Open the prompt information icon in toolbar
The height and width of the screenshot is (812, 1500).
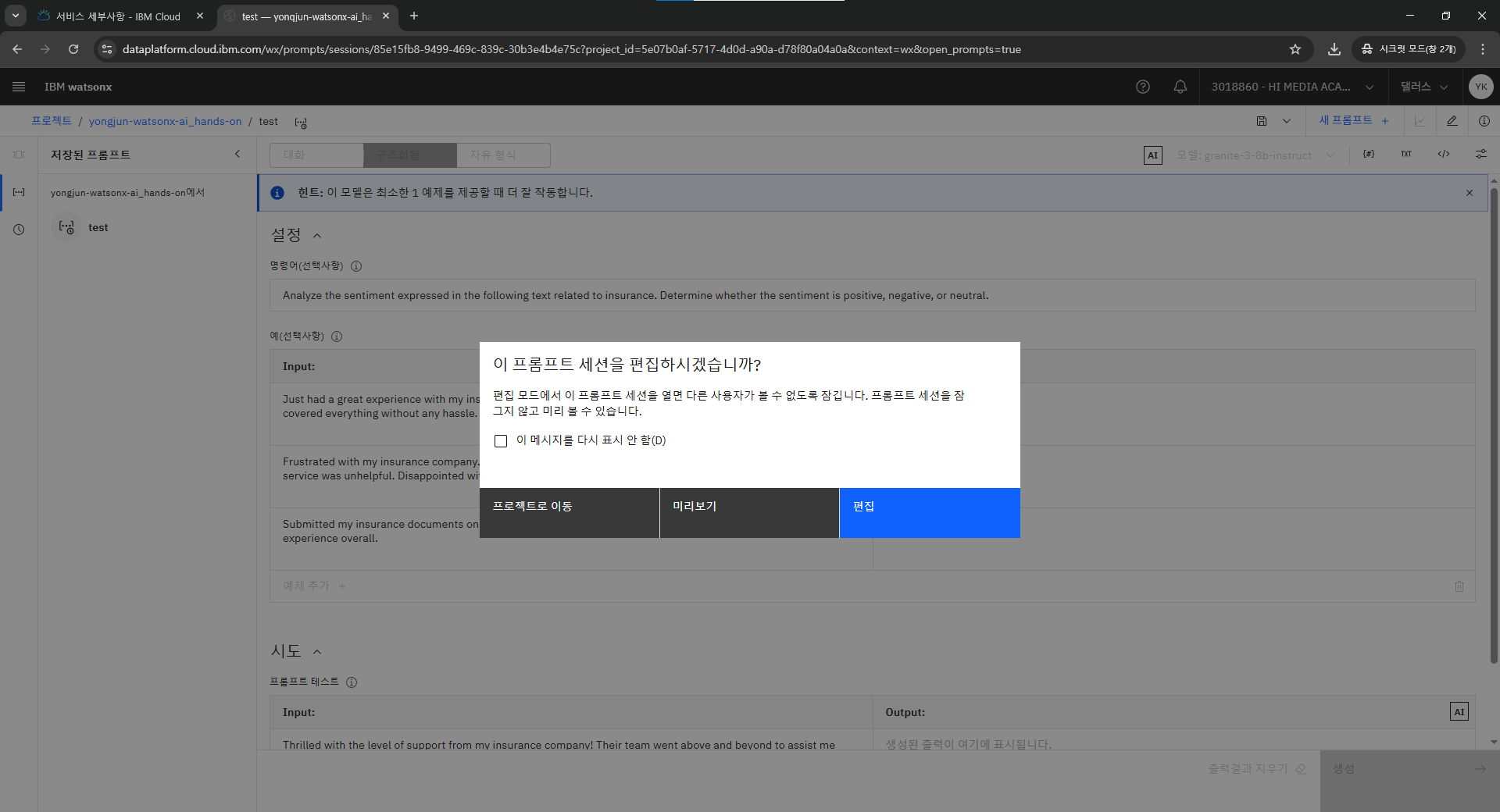[x=1484, y=121]
